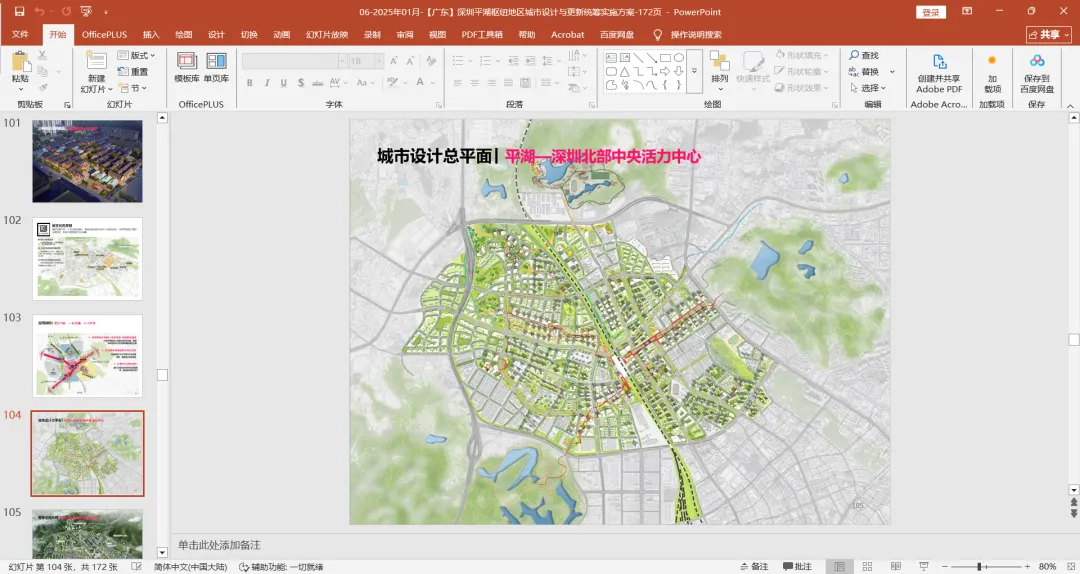Toggle justify text alignment

point(508,83)
